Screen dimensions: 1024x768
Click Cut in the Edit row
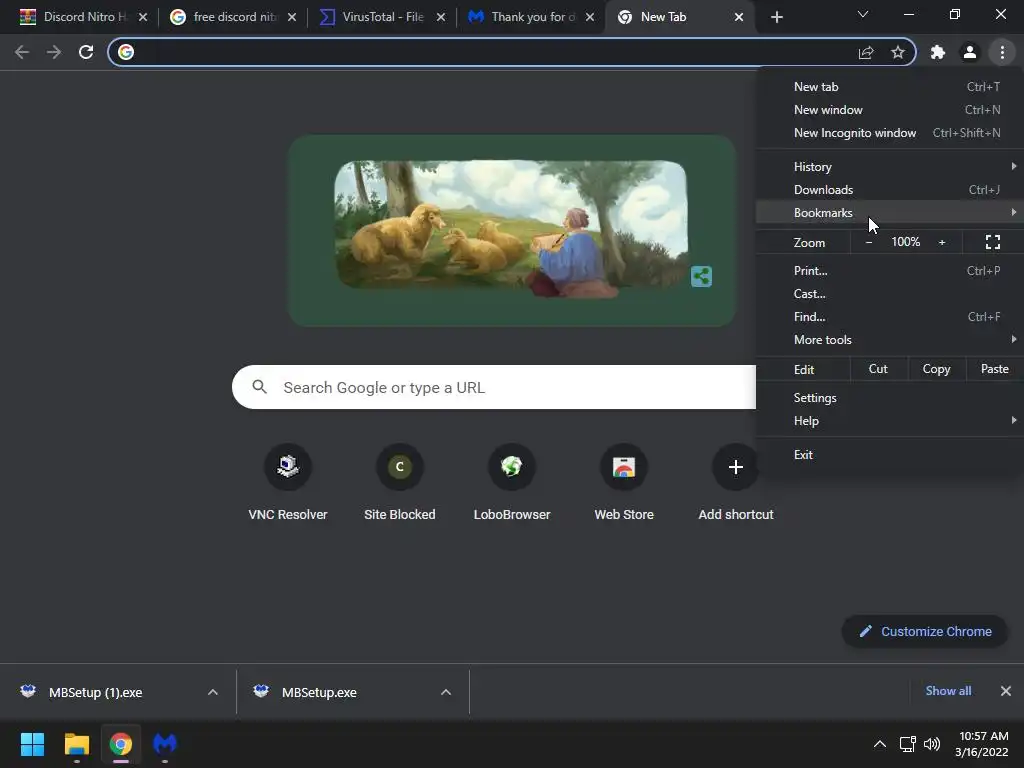878,369
